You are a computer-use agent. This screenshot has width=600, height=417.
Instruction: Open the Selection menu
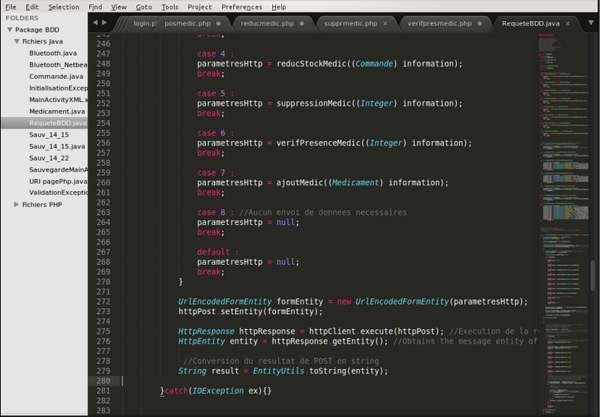(63, 6)
